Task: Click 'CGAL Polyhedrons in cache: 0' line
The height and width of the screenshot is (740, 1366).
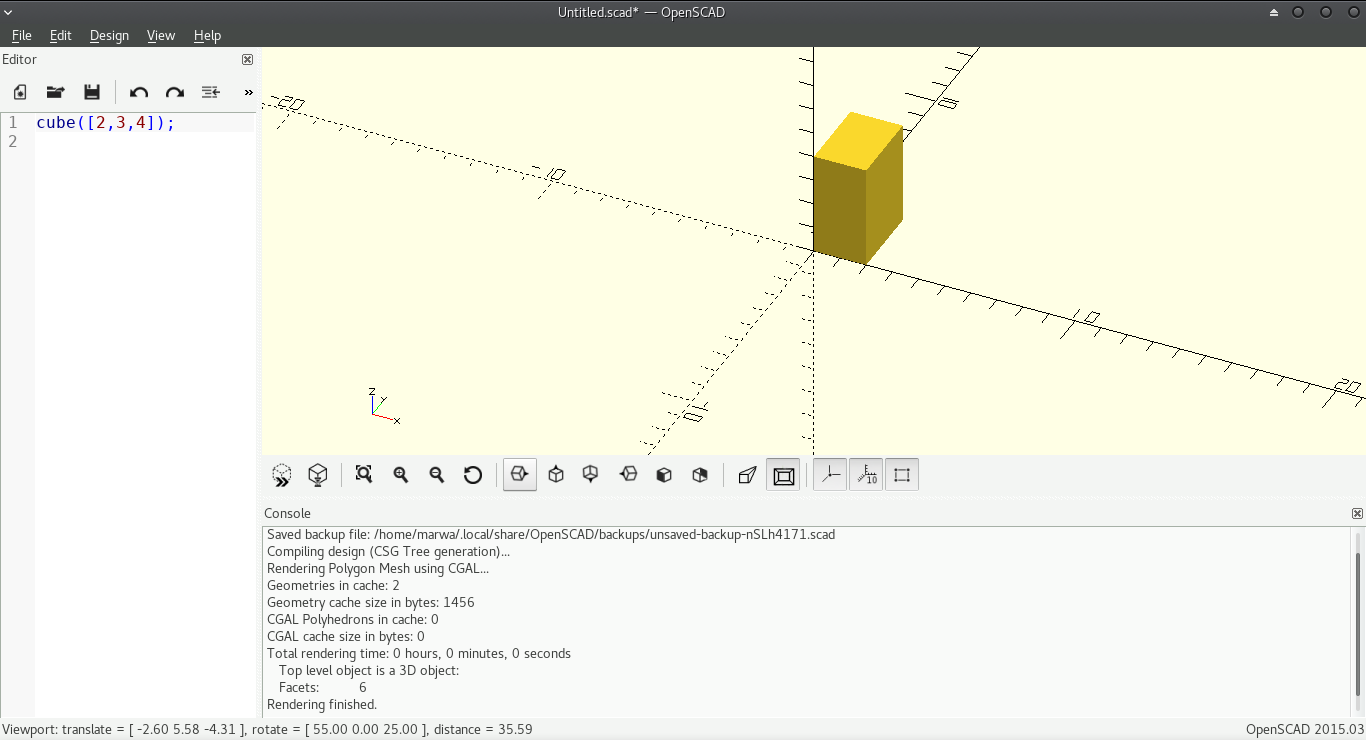Action: 353,620
